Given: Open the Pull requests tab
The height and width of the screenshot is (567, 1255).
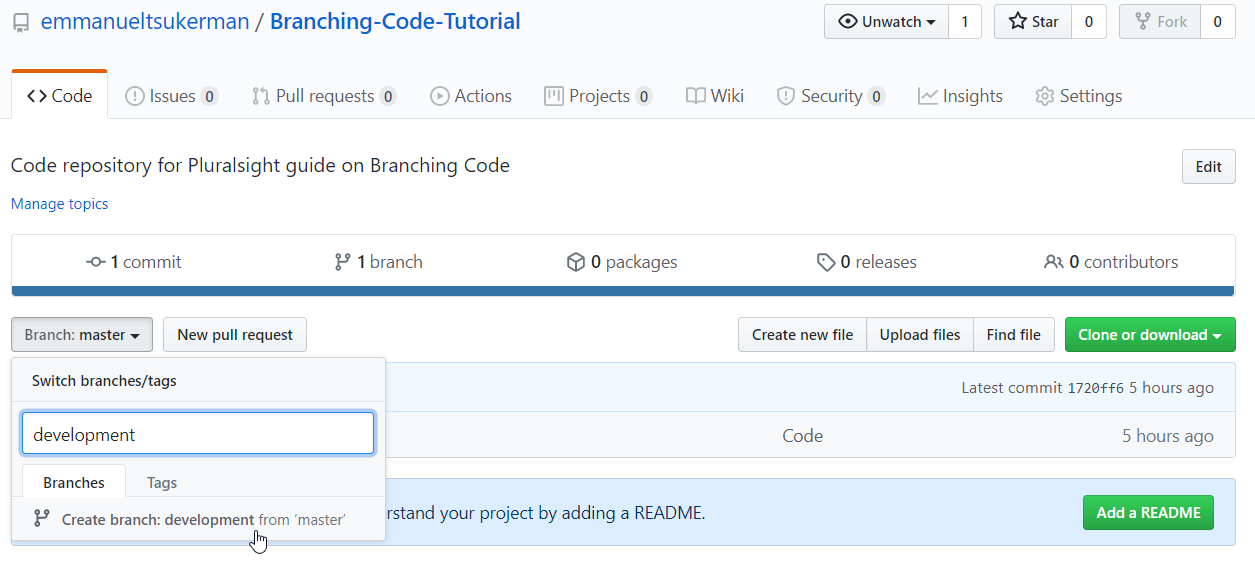Looking at the screenshot, I should pos(324,96).
